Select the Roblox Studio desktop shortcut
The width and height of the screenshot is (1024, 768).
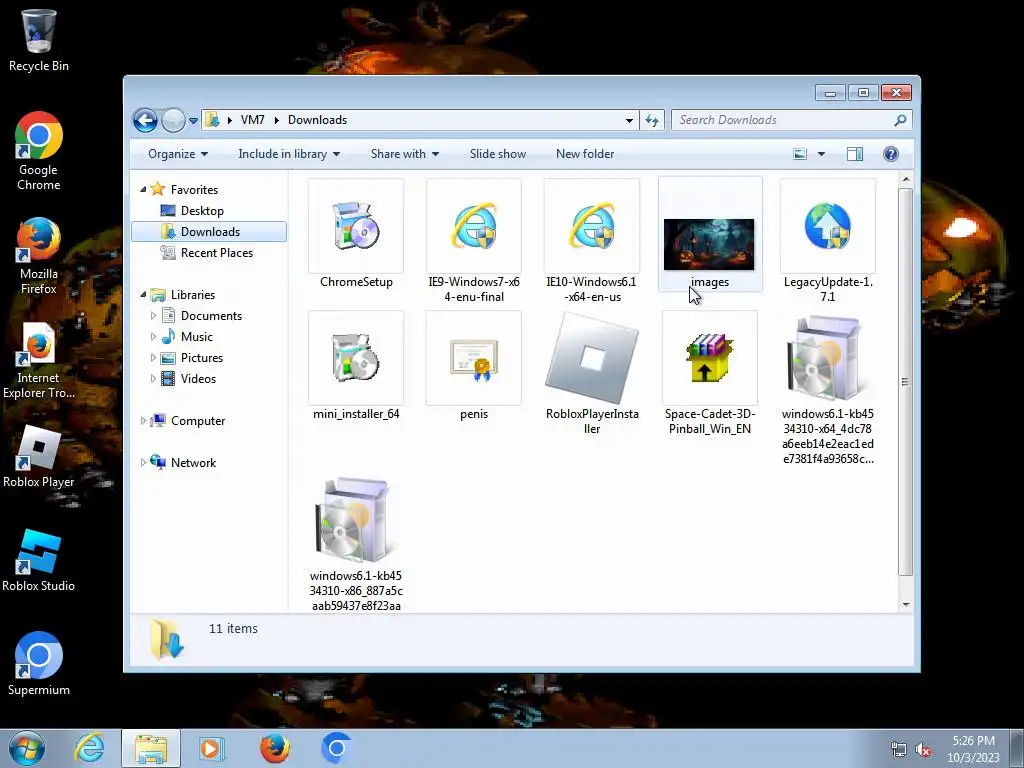click(x=39, y=560)
